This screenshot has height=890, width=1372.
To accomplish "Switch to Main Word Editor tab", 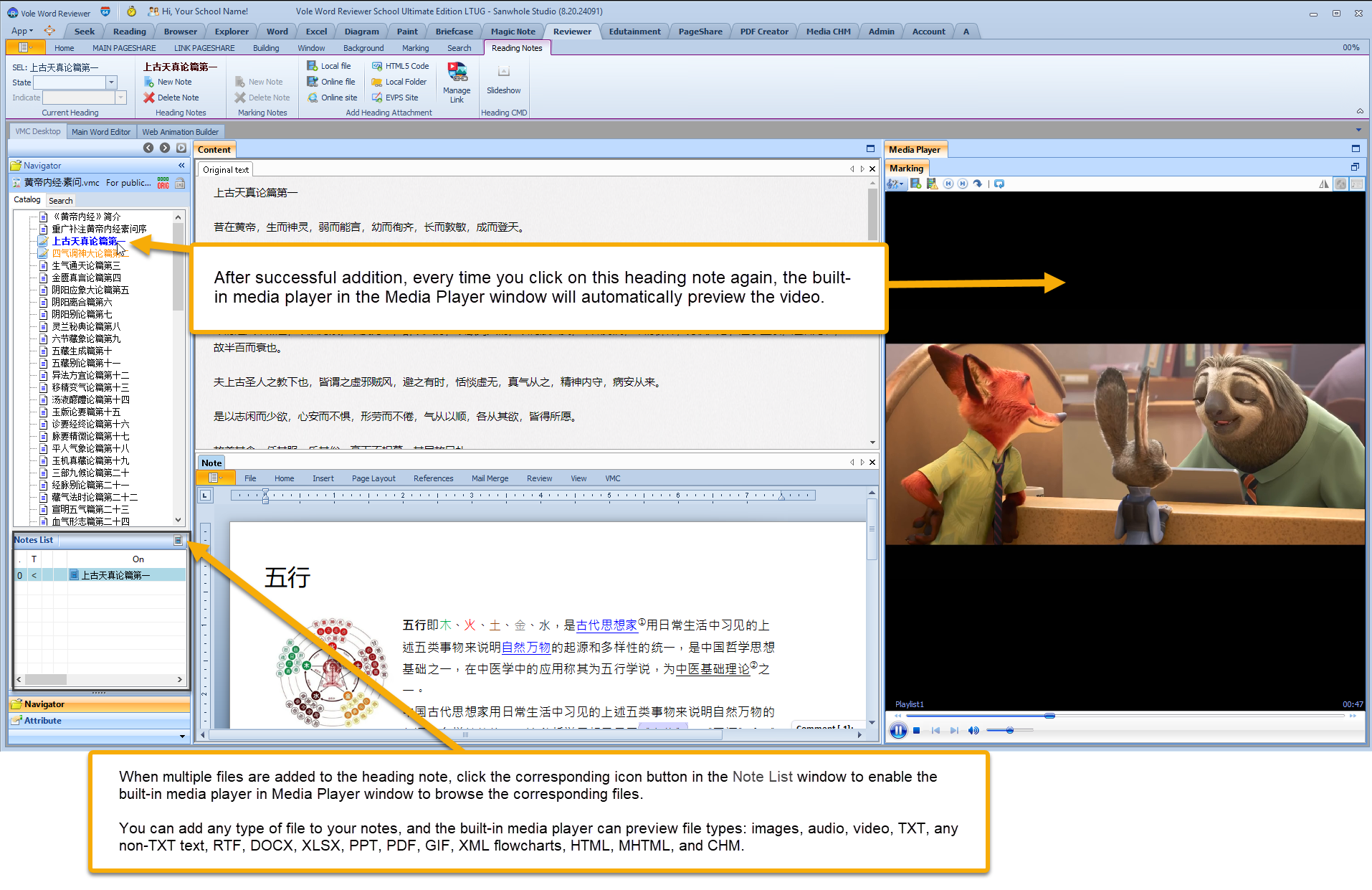I will [101, 132].
